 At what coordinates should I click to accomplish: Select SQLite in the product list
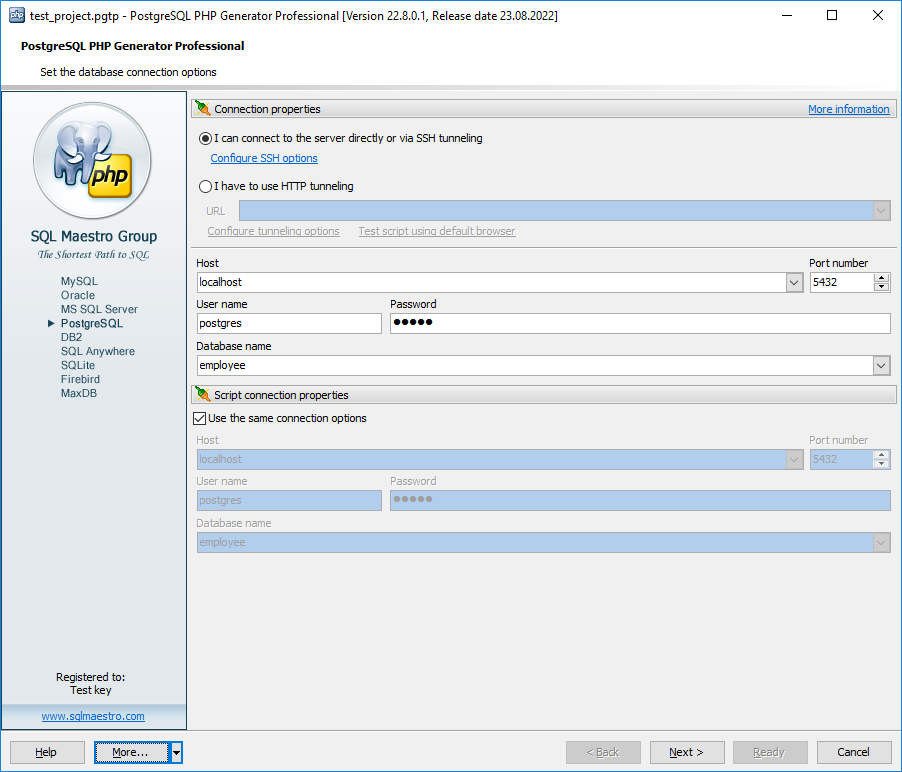click(x=79, y=366)
